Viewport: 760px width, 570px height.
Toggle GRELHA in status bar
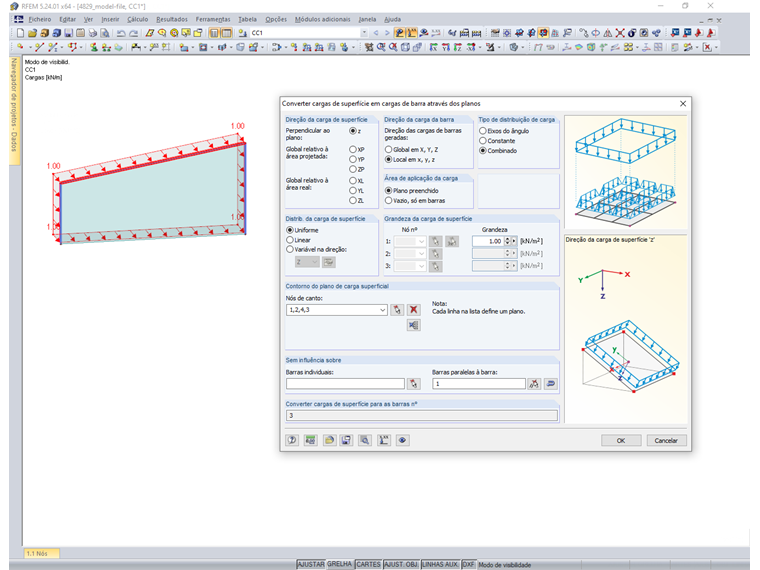click(339, 565)
